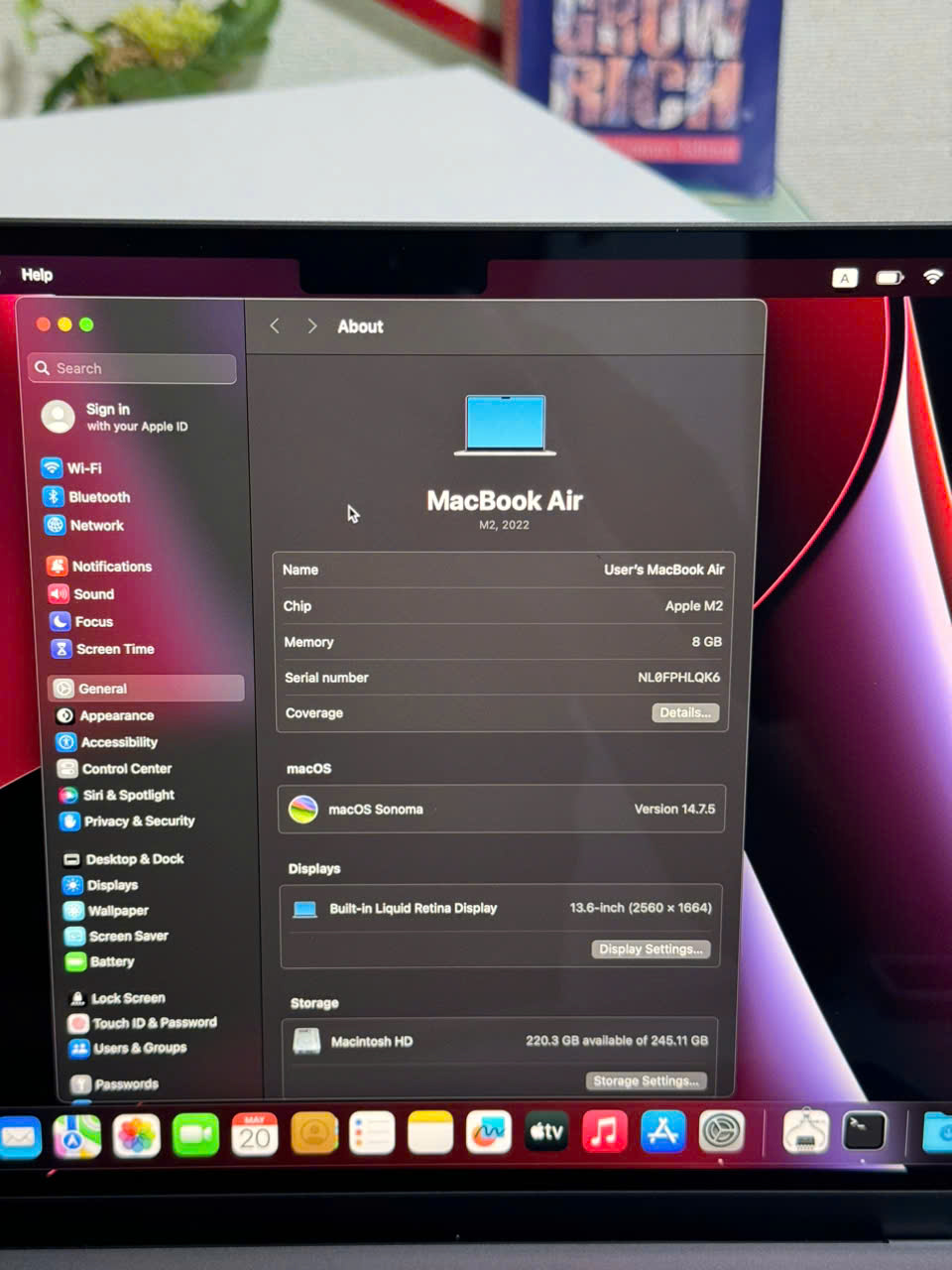952x1270 pixels.
Task: Open Screen Saver settings in sidebar
Action: click(x=116, y=936)
